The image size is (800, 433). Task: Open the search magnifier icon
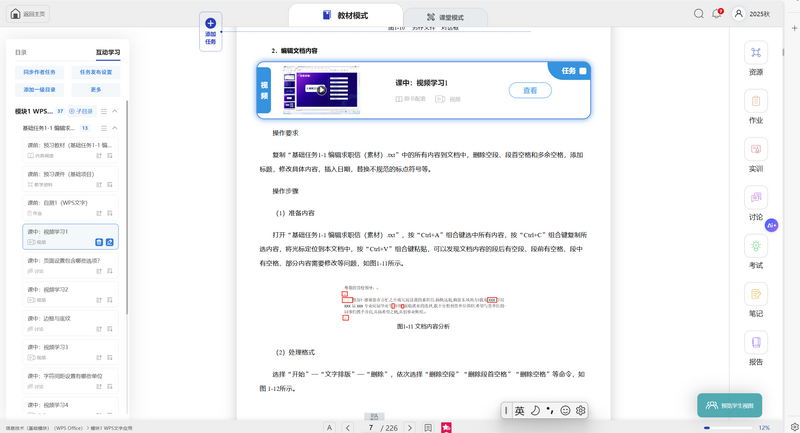pos(698,14)
